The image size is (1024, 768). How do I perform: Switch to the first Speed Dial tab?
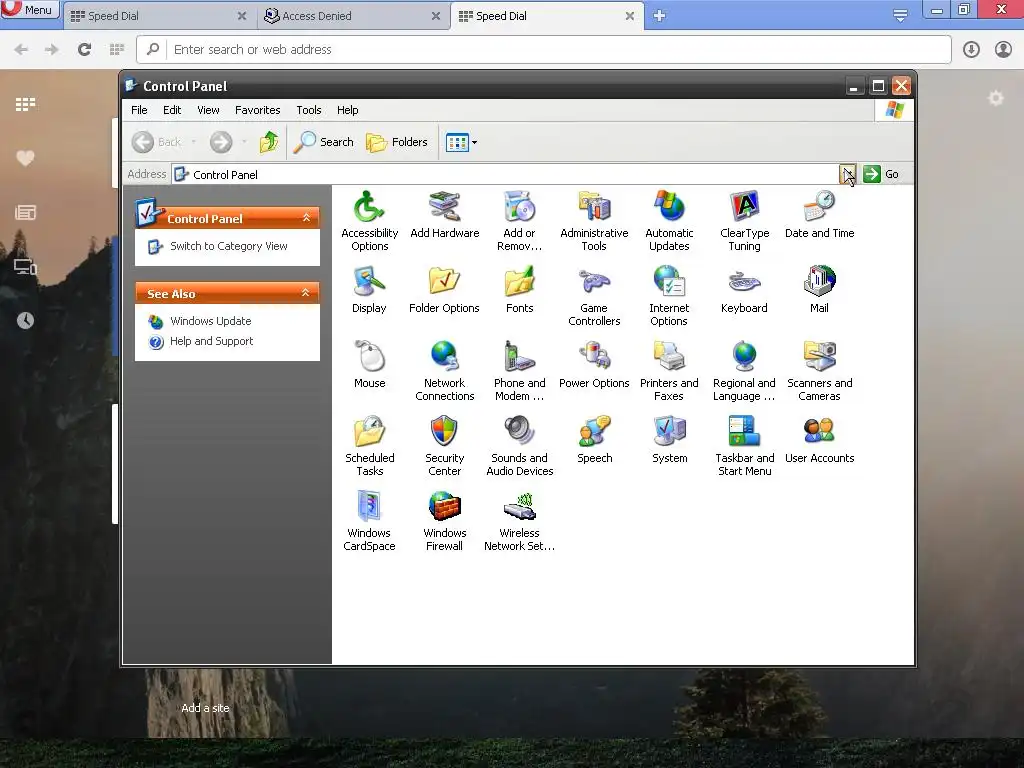(x=160, y=16)
